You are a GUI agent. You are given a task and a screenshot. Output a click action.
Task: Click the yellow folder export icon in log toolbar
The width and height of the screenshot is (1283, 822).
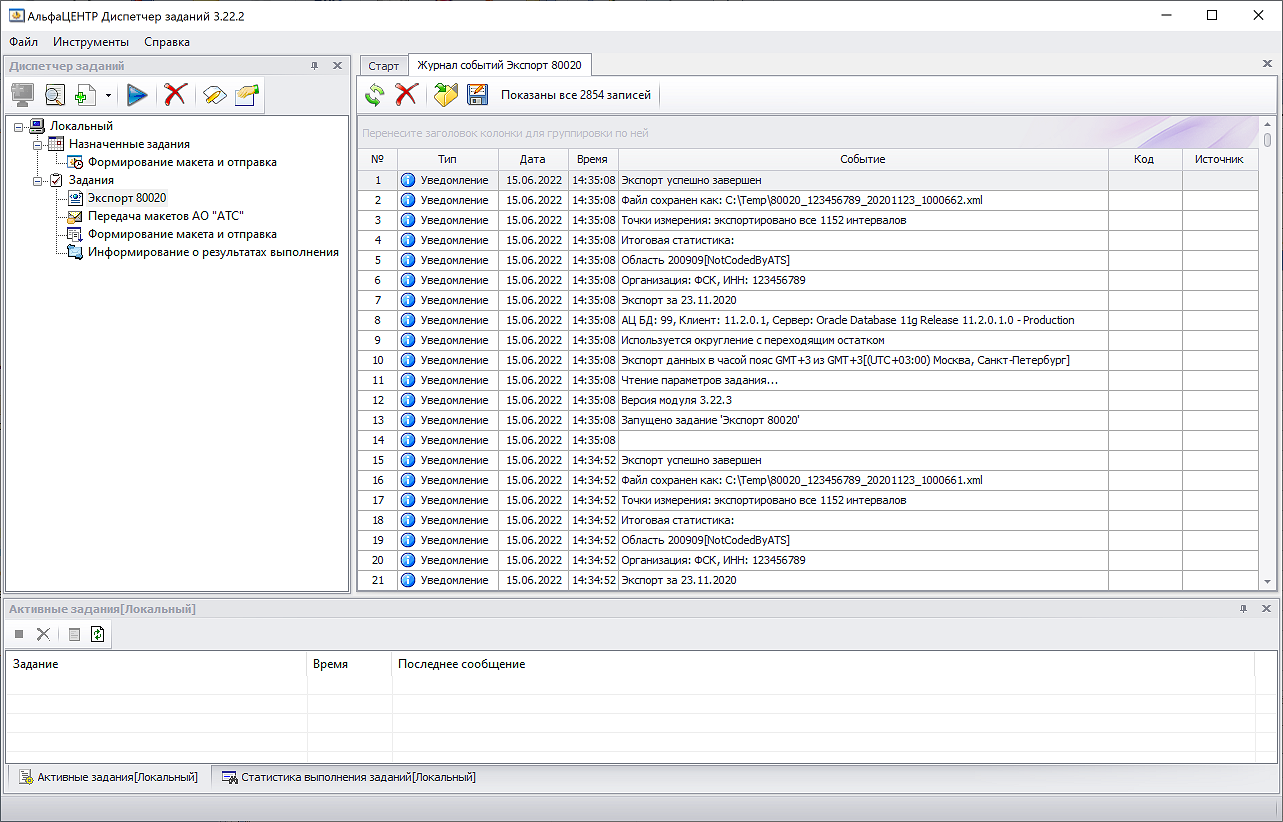coord(445,95)
